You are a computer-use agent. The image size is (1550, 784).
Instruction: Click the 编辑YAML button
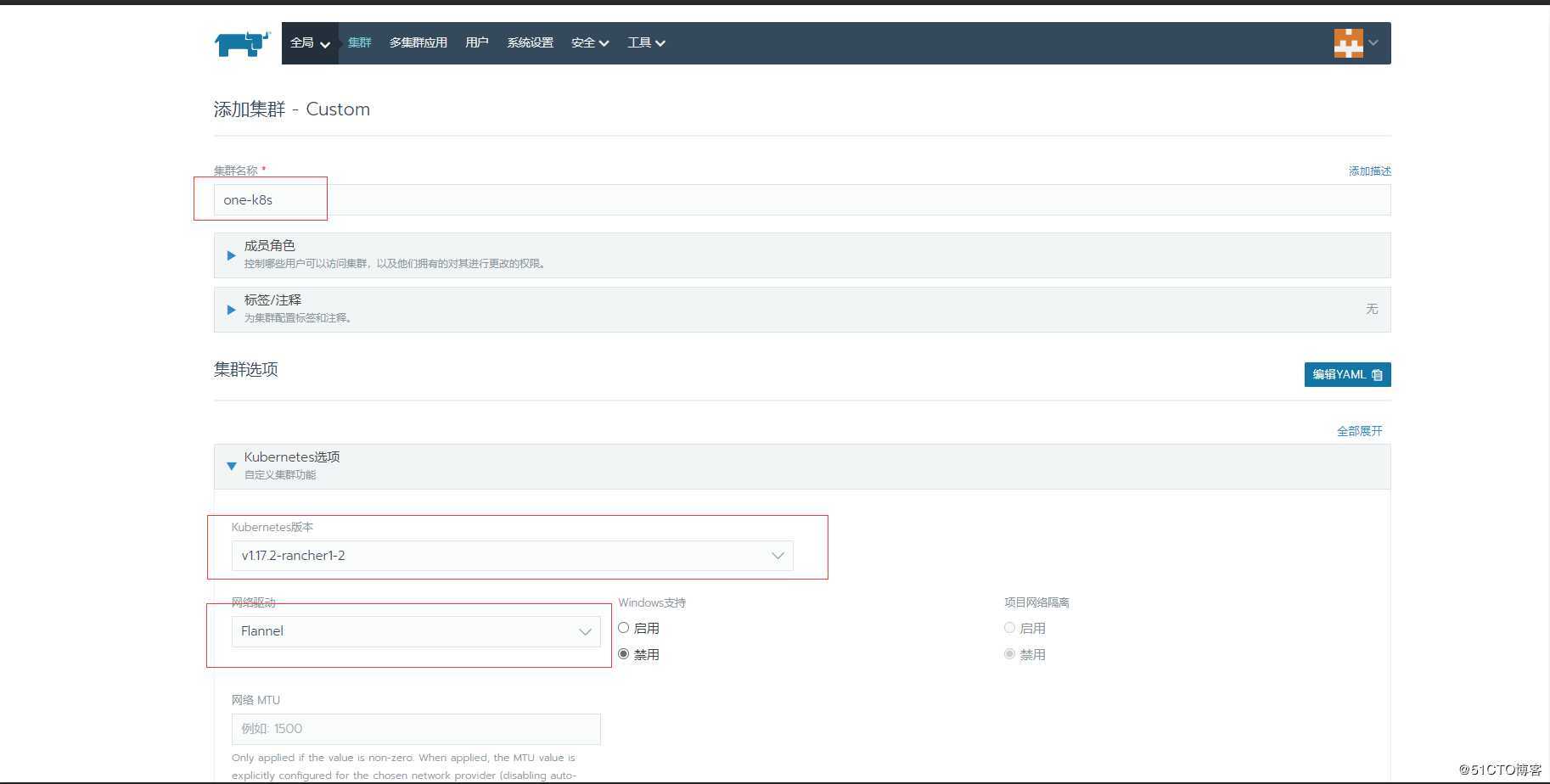pos(1347,375)
